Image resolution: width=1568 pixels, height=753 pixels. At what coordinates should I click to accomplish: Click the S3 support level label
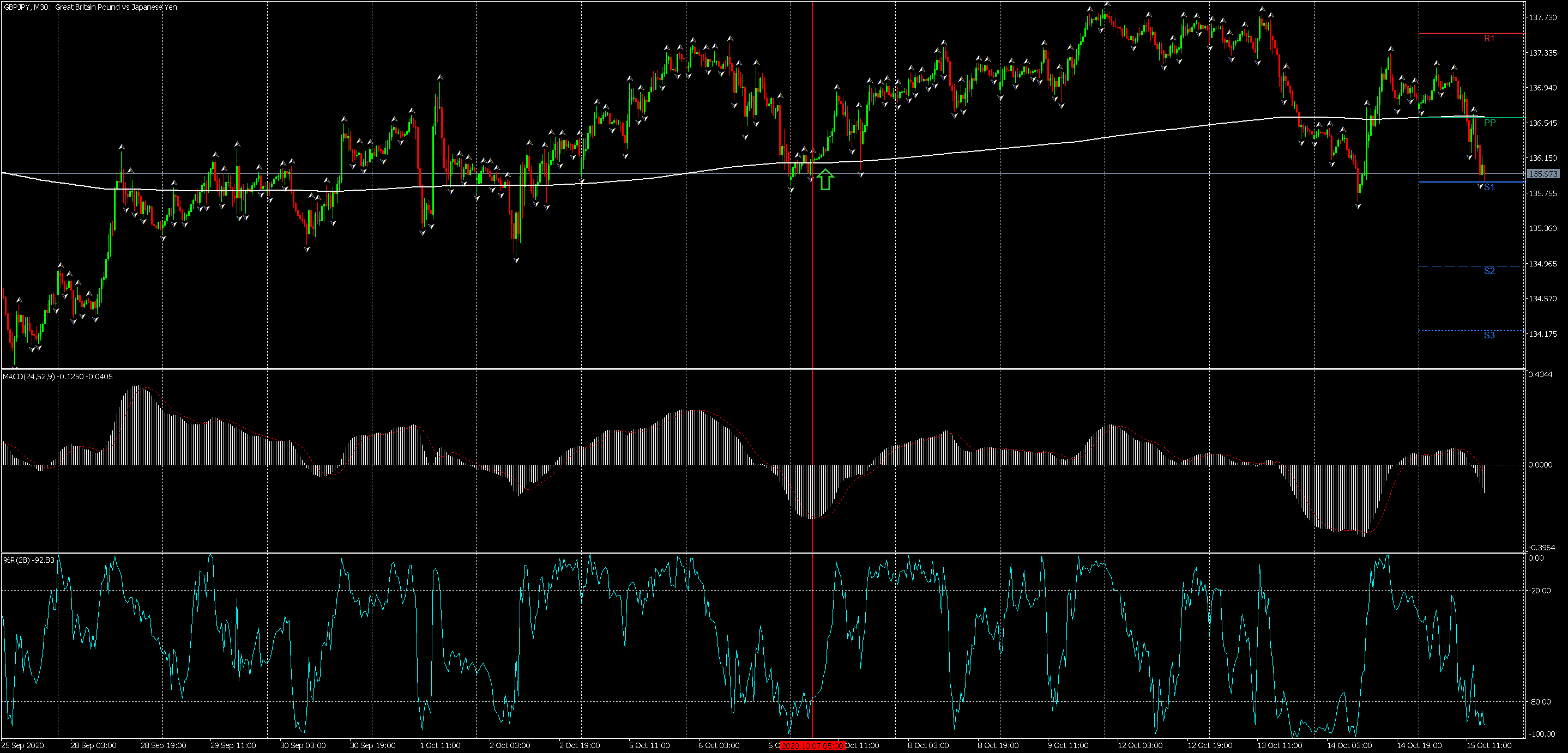[x=1489, y=335]
